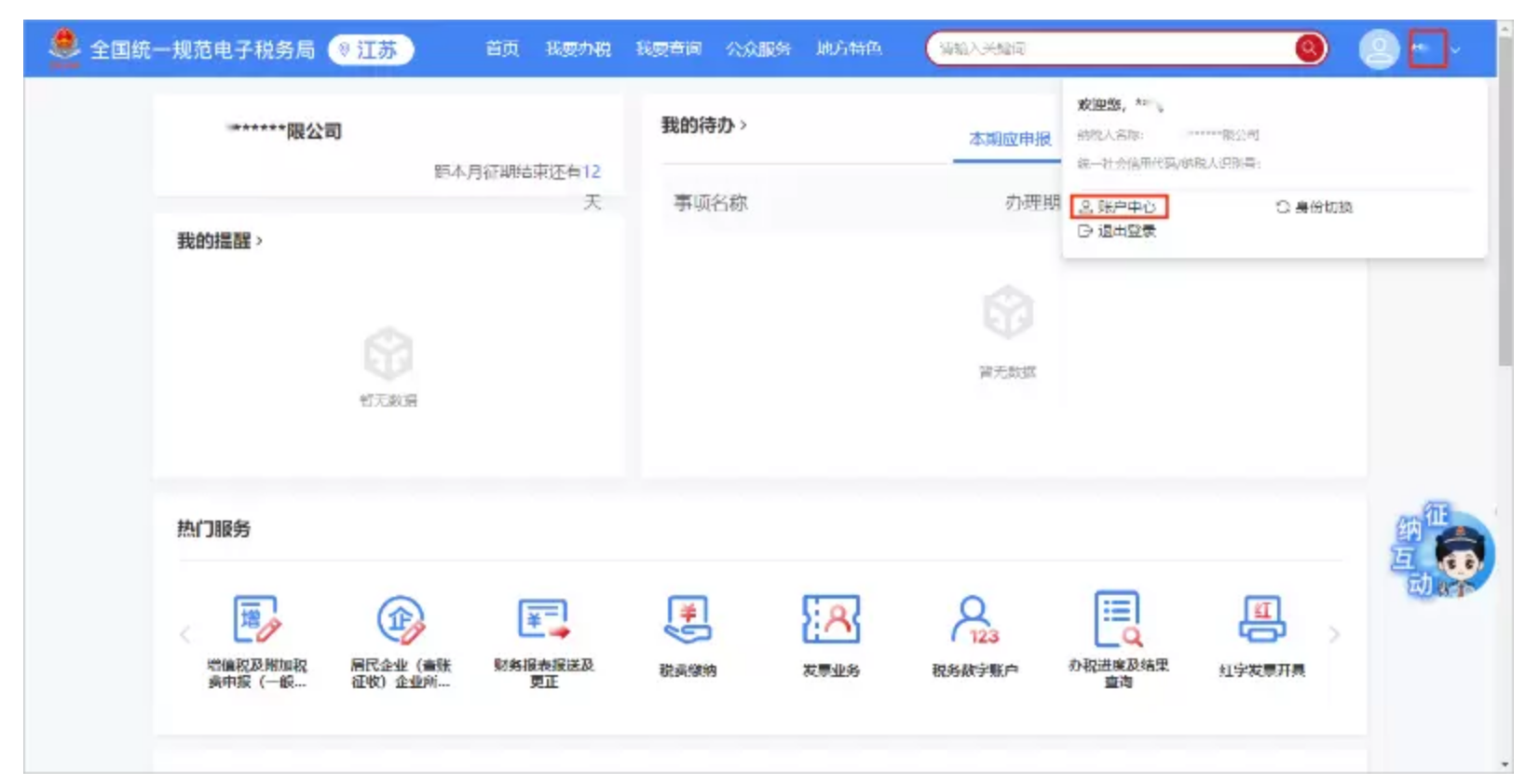Focus the keyword search input field
1526x784 pixels.
pos(1110,48)
